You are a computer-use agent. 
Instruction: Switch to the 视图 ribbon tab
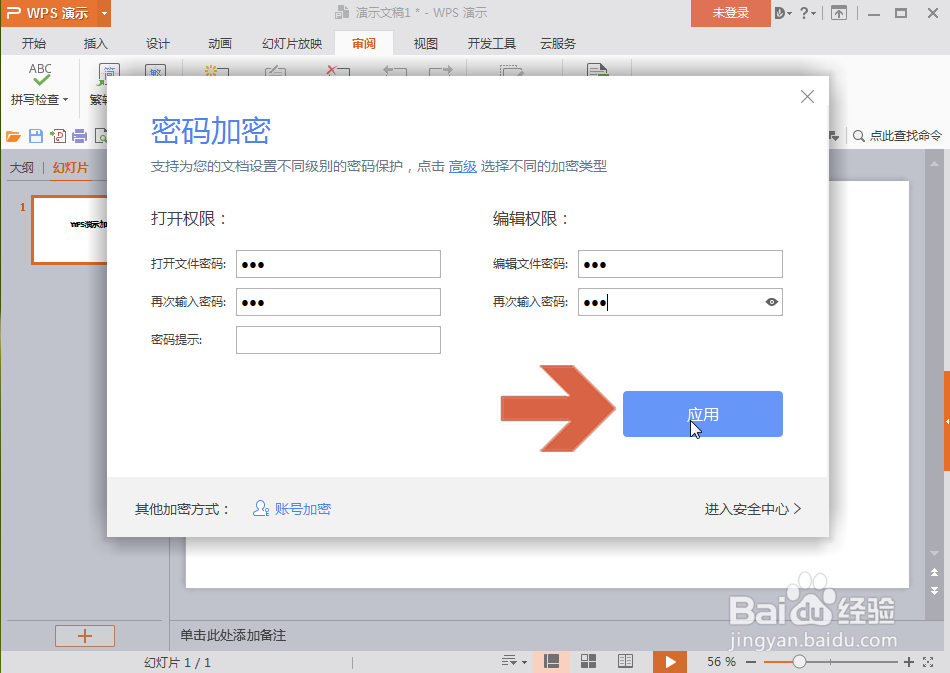tap(424, 43)
